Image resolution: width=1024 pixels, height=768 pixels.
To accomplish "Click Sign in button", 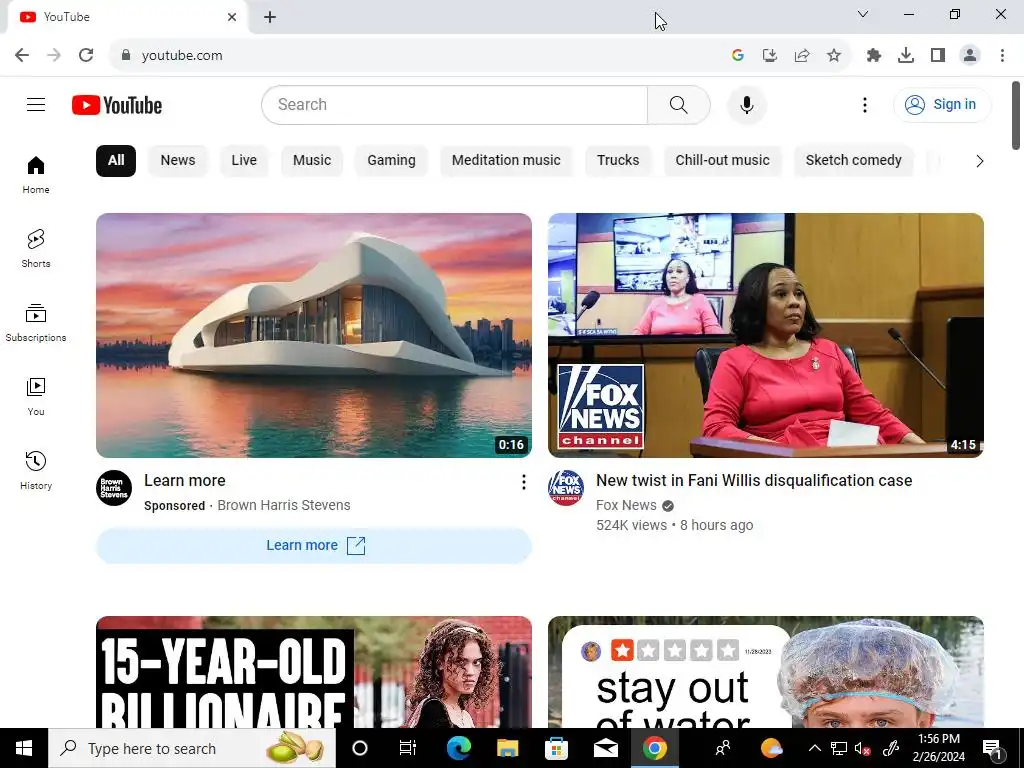I will pyautogui.click(x=942, y=104).
